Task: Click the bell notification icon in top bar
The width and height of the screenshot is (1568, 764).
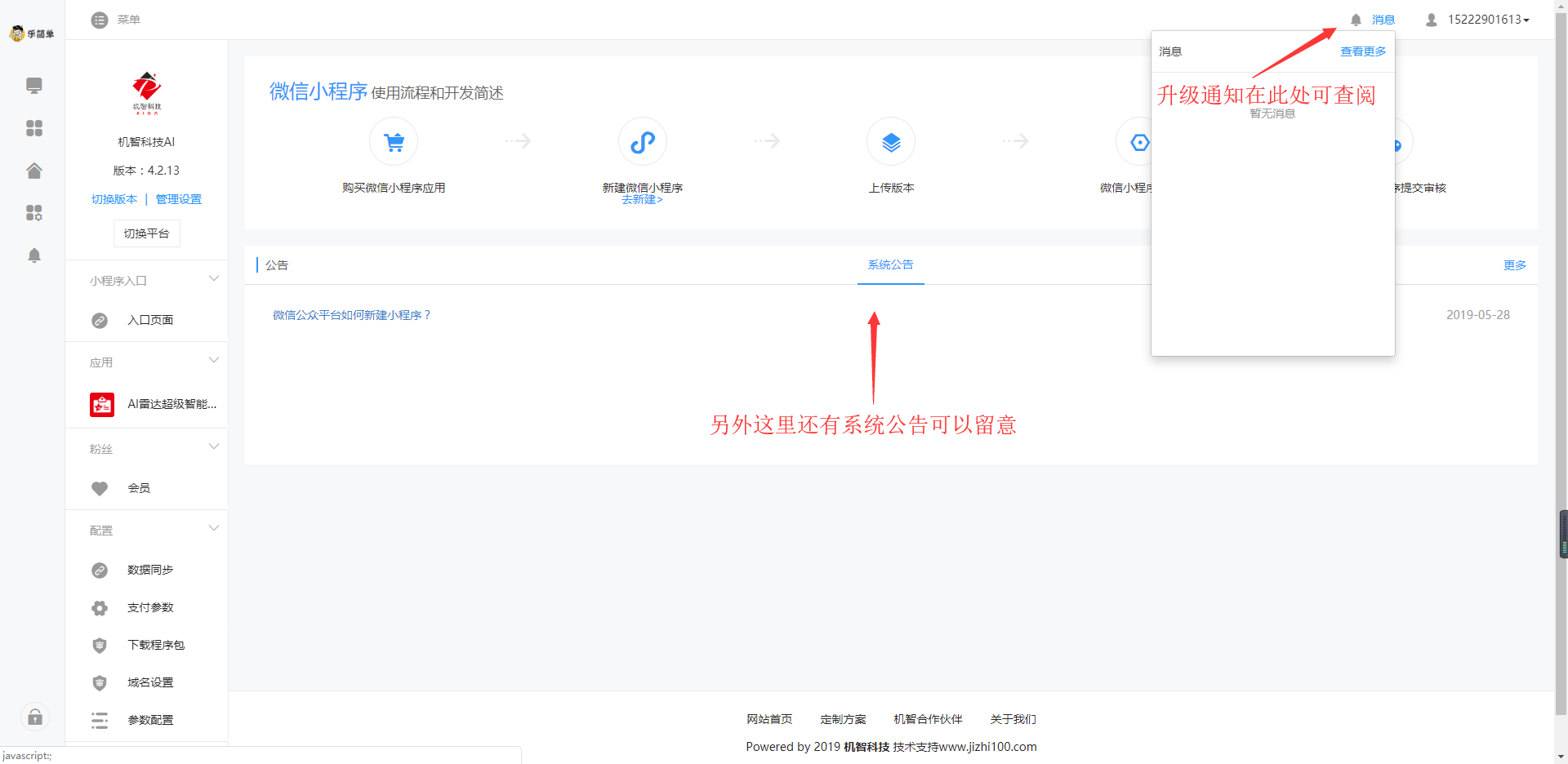Action: pos(1356,20)
